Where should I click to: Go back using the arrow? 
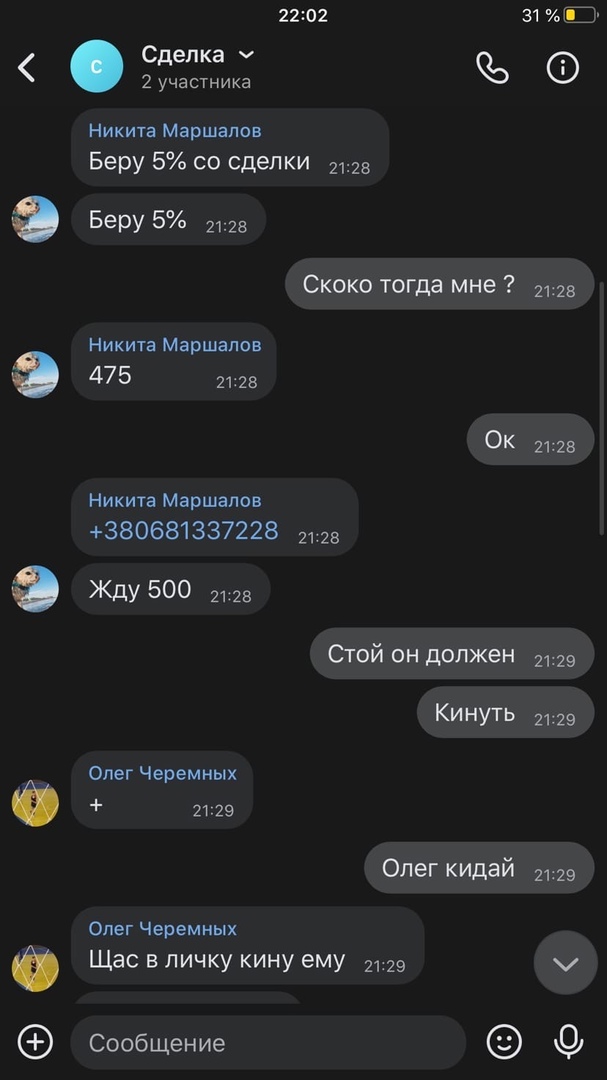[26, 68]
